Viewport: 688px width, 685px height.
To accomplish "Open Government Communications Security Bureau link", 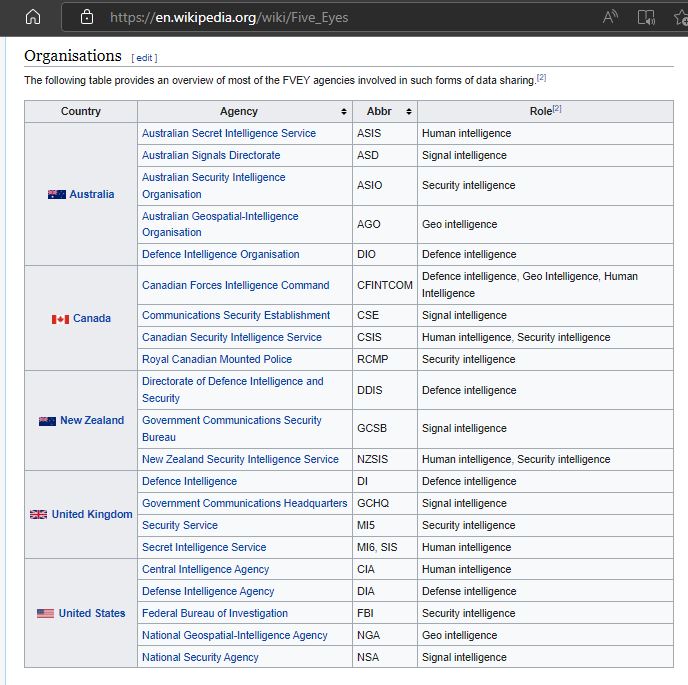I will point(232,429).
